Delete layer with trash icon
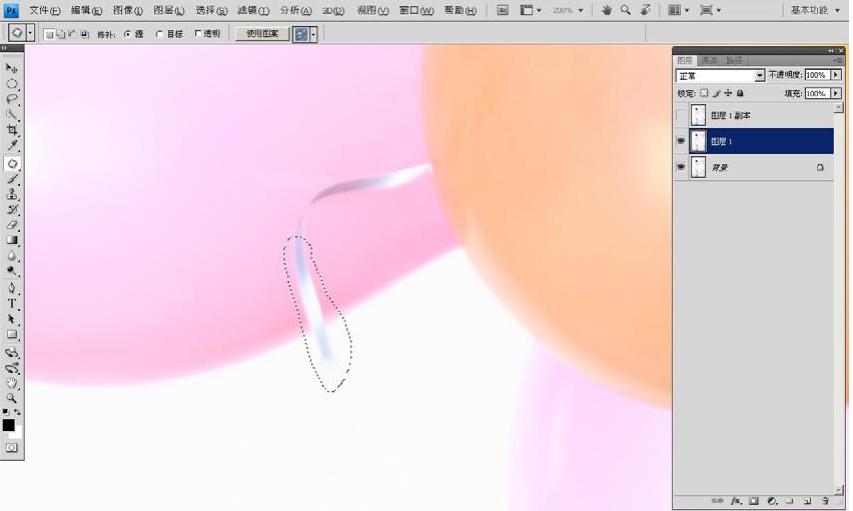The image size is (853, 511). (x=826, y=501)
